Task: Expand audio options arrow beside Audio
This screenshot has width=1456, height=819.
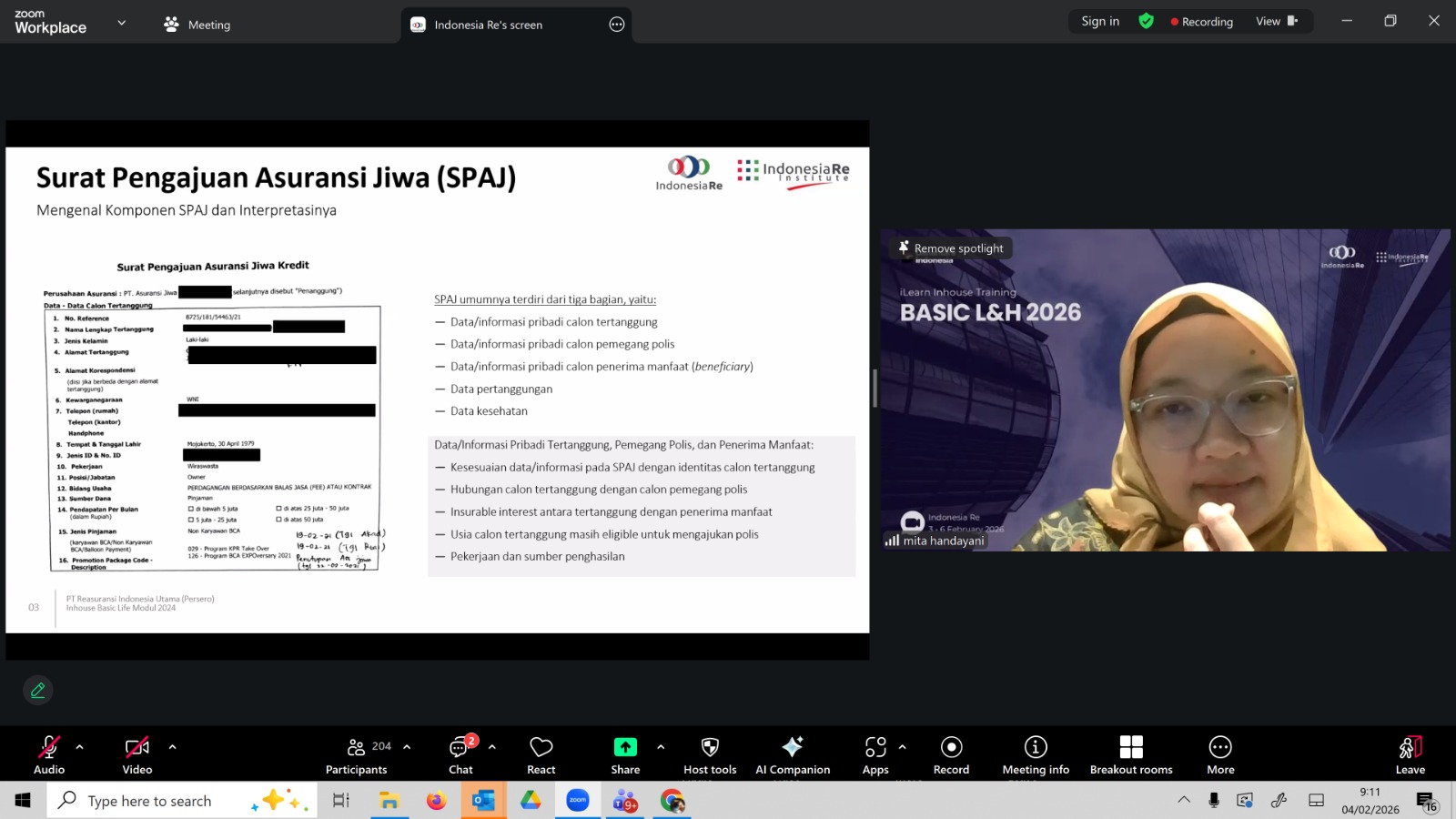Action: (80, 747)
